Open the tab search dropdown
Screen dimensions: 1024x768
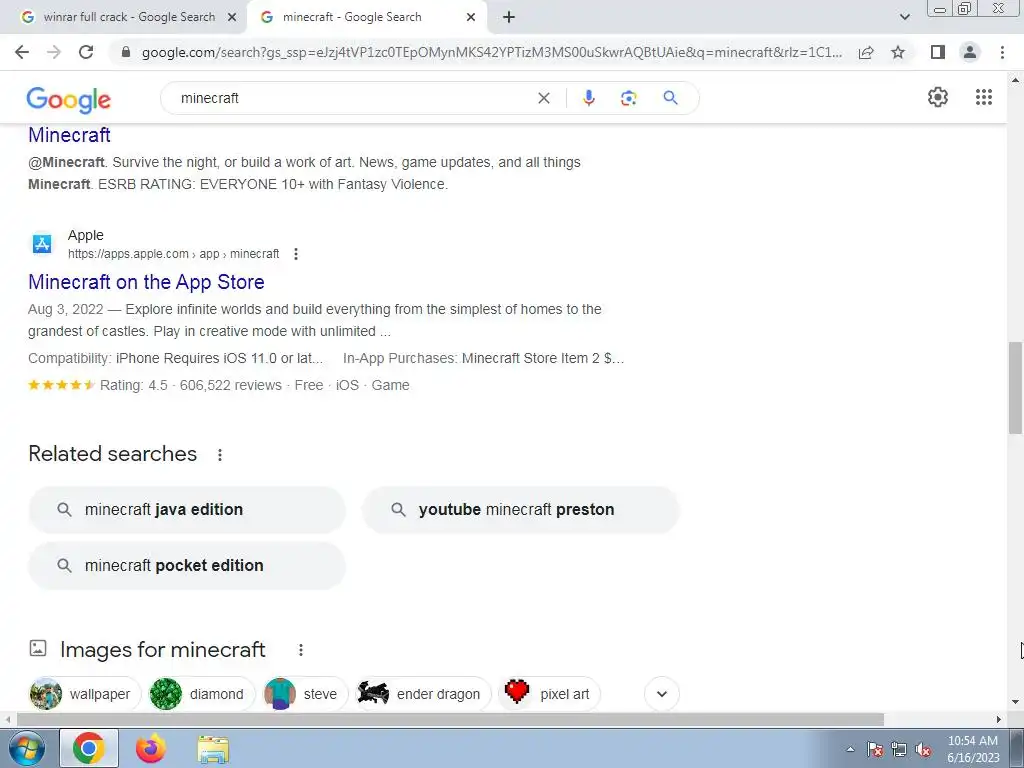tap(904, 17)
